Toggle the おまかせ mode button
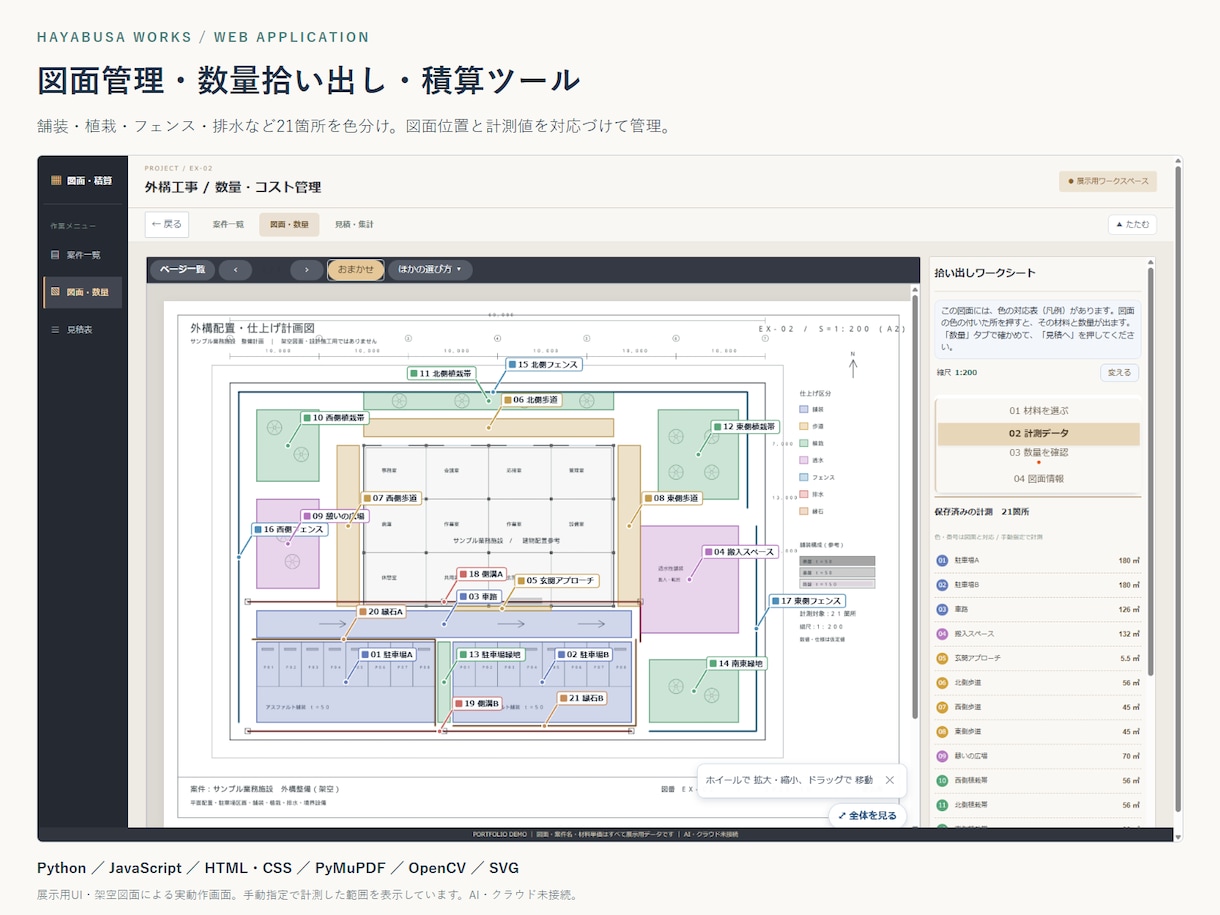The height and width of the screenshot is (915, 1220). tap(356, 269)
